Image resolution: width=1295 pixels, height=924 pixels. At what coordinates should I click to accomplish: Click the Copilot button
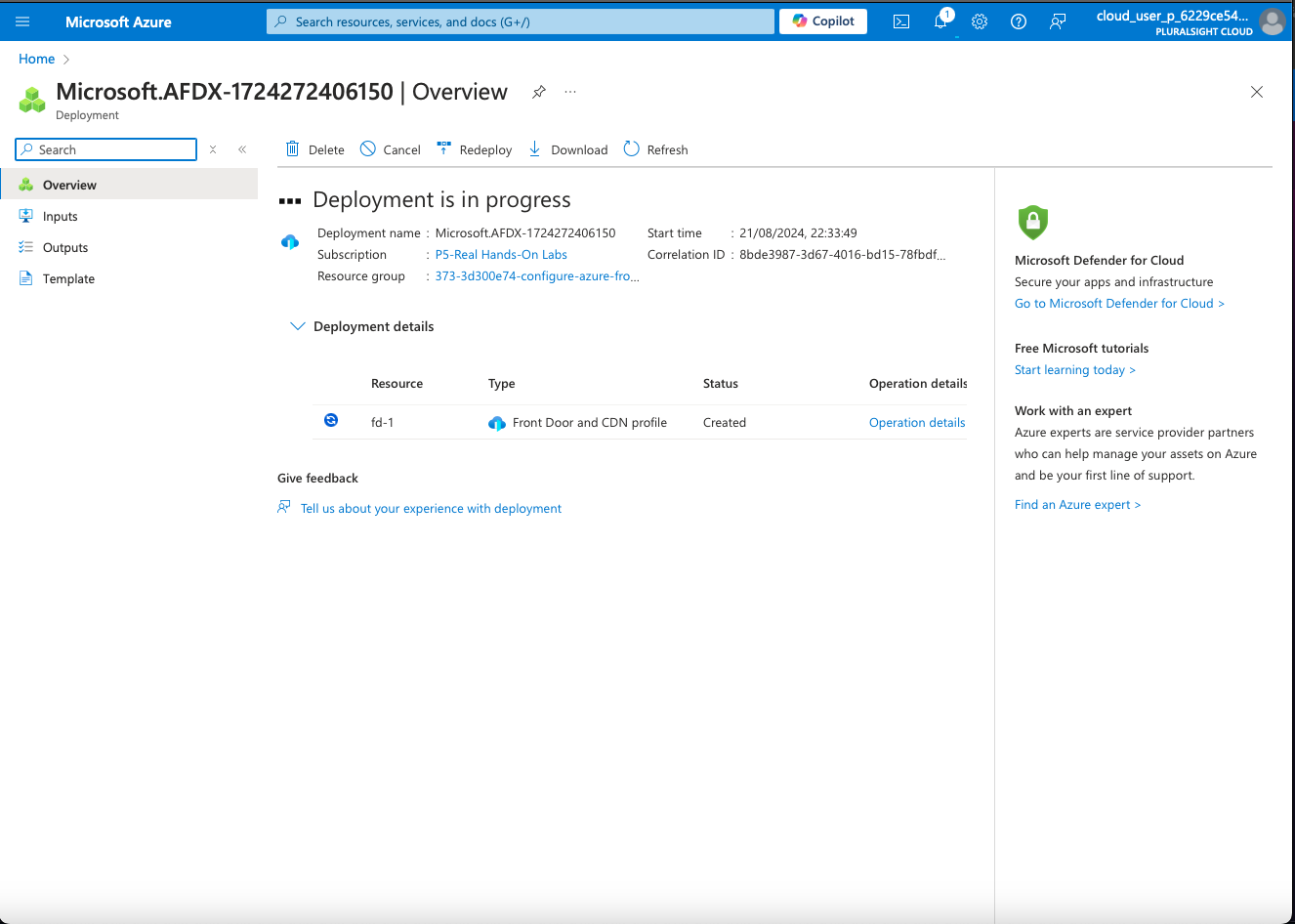pyautogui.click(x=823, y=21)
